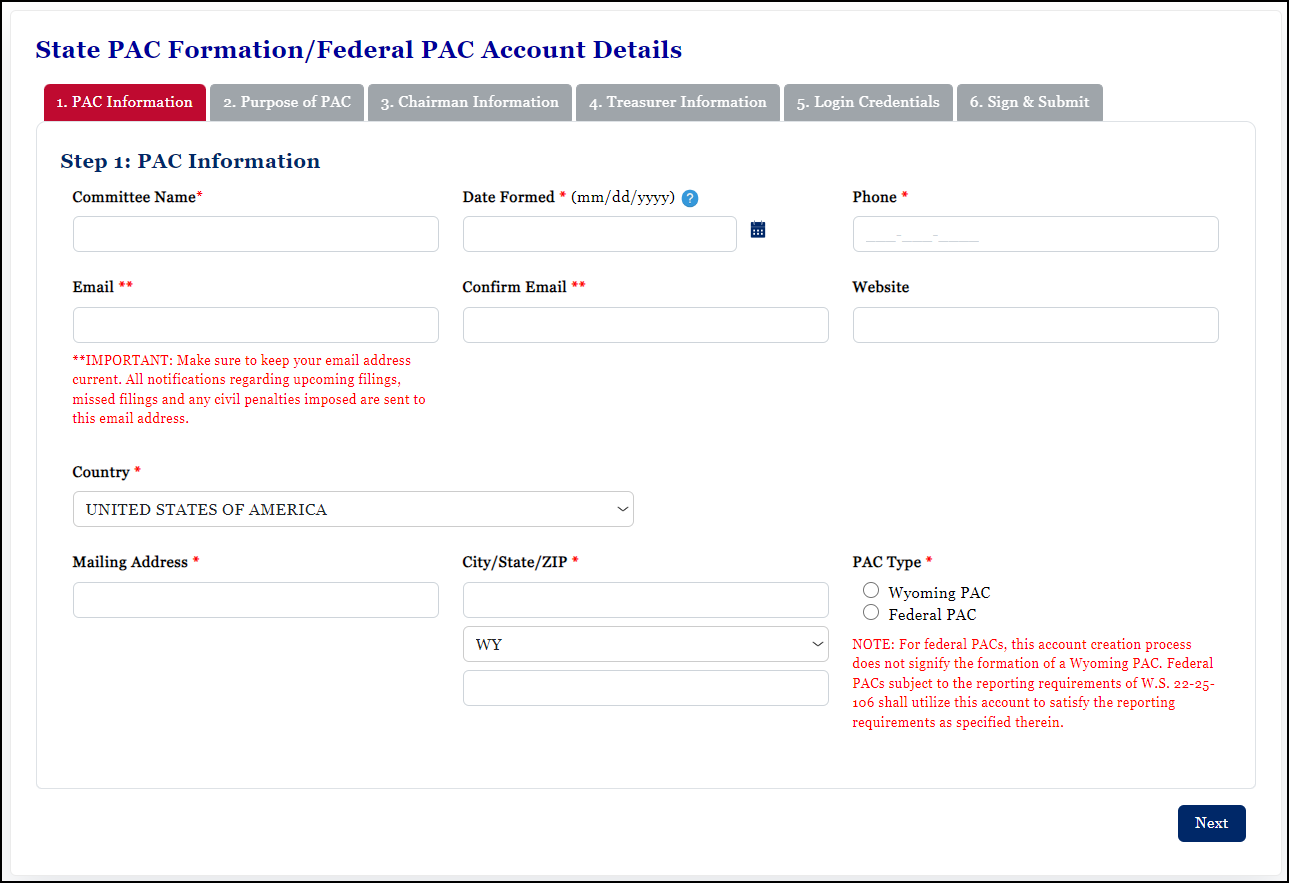Switch to the Purpose of PAC tab

286,102
